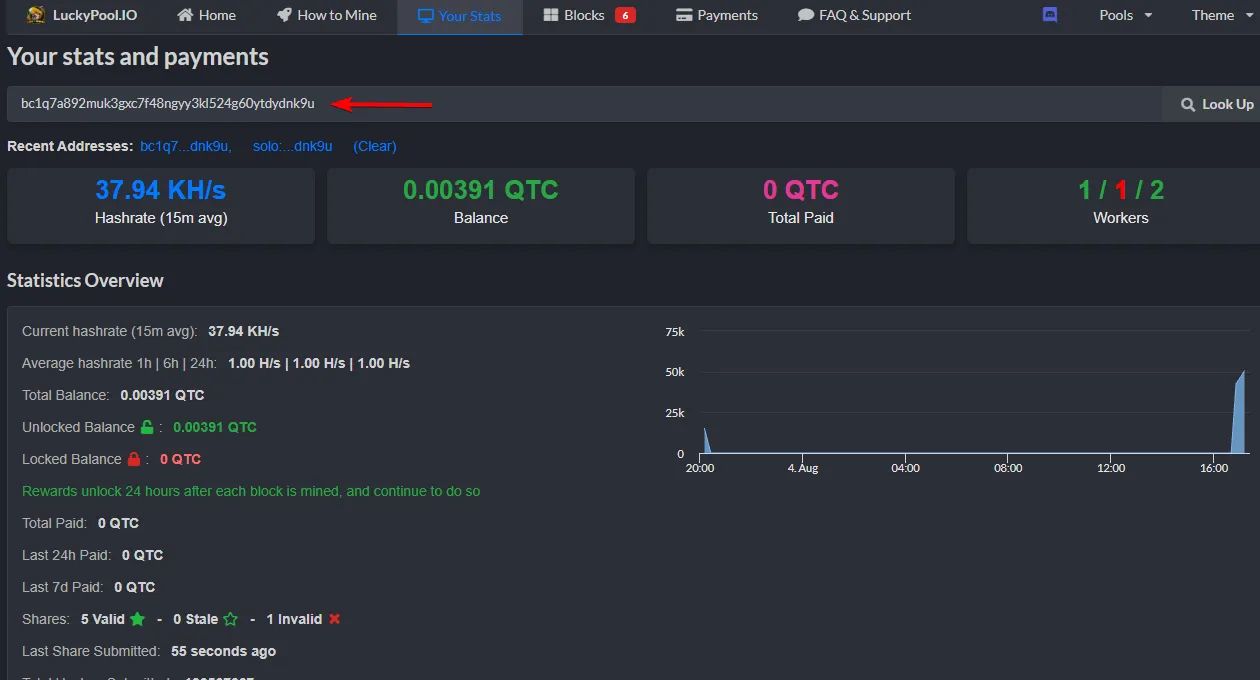Click the "55 seconds ago" value
This screenshot has height=680, width=1260.
click(224, 651)
